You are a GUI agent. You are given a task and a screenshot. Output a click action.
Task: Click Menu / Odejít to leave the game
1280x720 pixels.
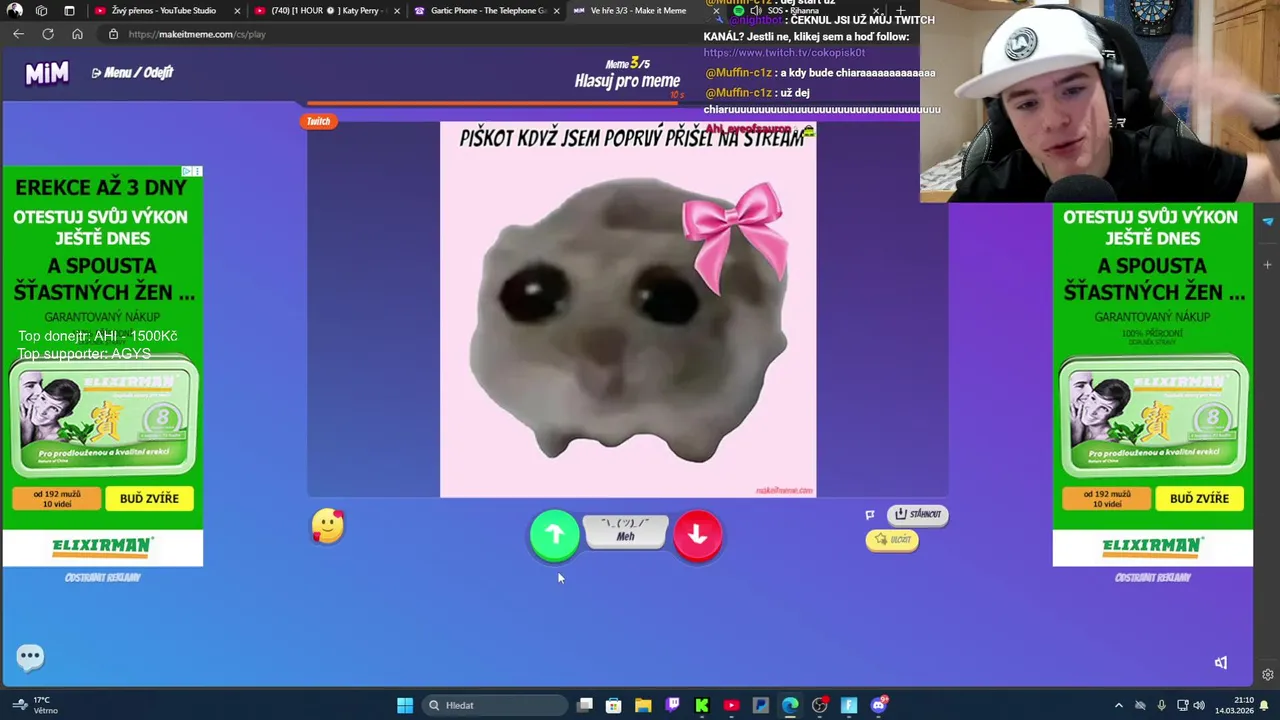tap(132, 72)
